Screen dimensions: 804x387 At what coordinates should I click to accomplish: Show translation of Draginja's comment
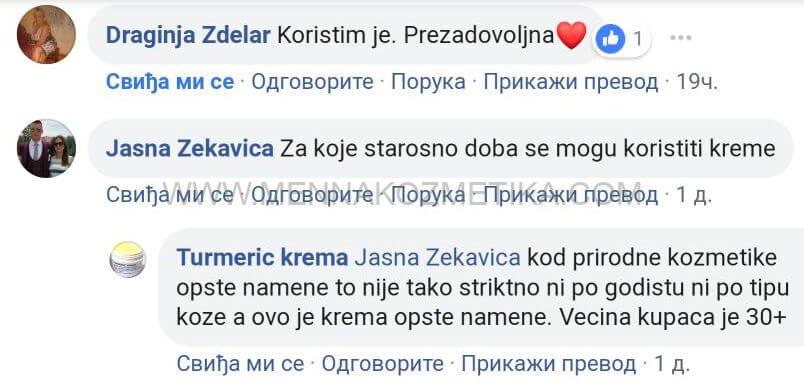[571, 82]
